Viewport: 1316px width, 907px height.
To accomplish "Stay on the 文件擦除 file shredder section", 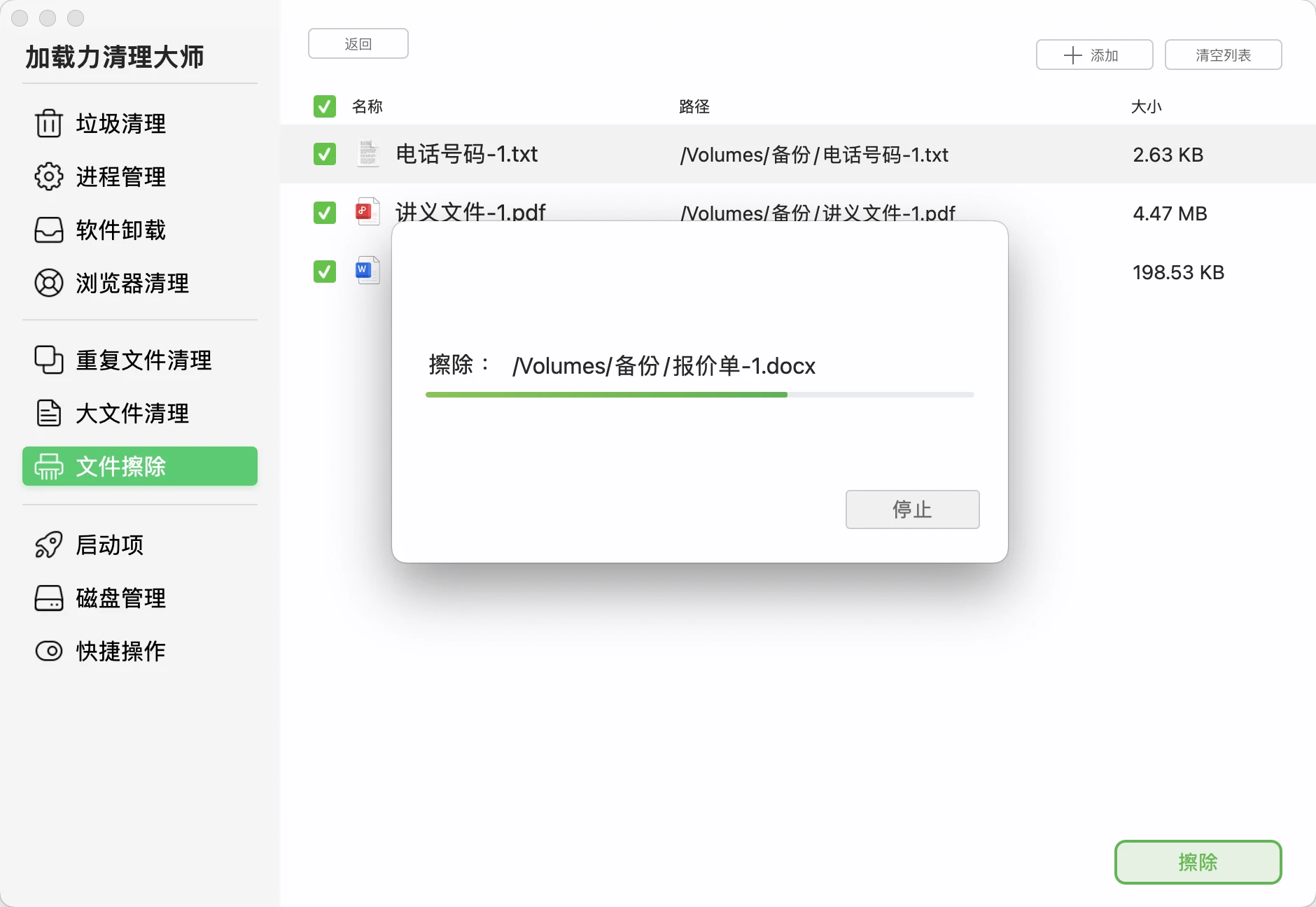I will 139,466.
